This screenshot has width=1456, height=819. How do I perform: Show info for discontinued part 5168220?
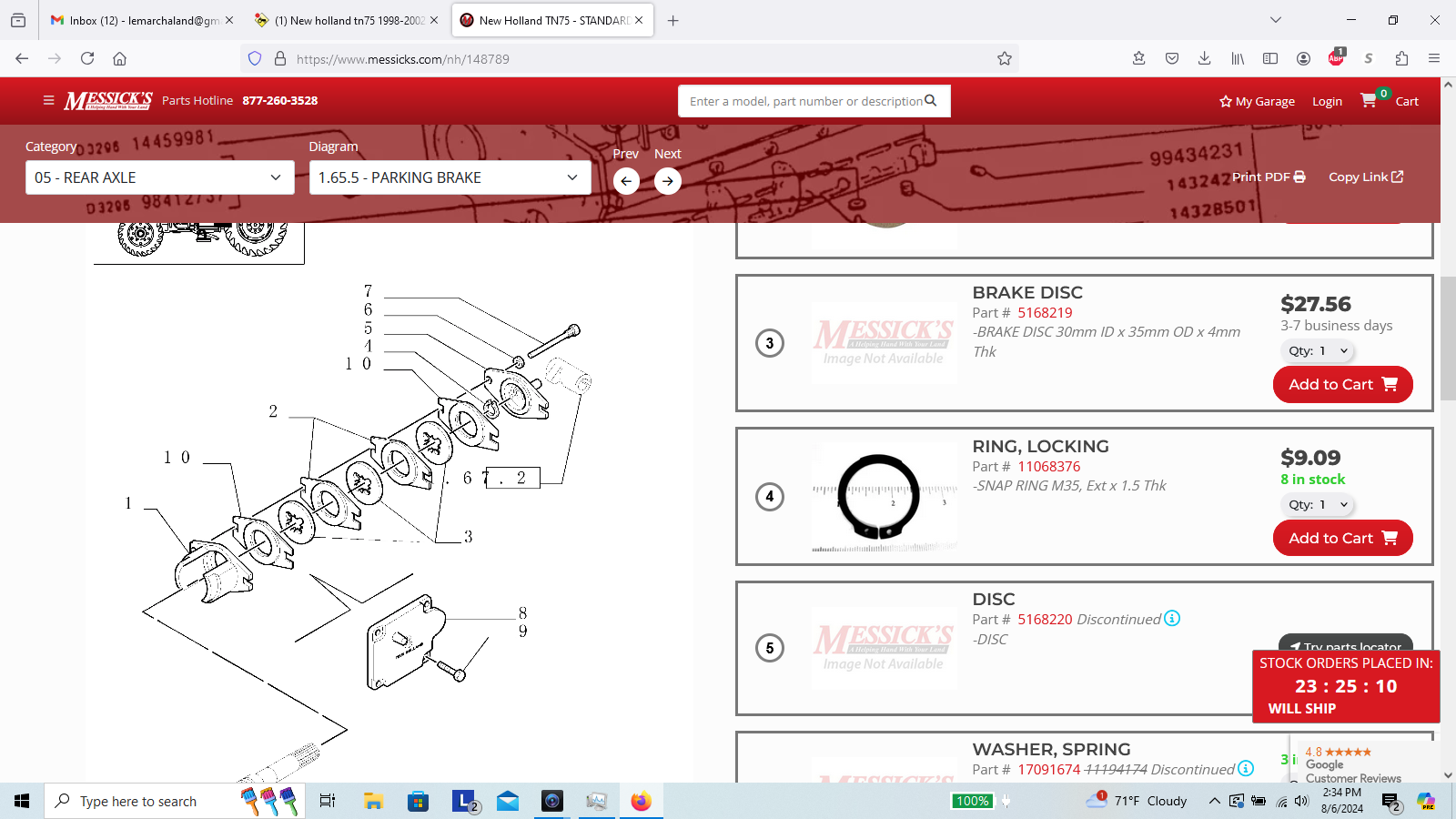point(1172,619)
